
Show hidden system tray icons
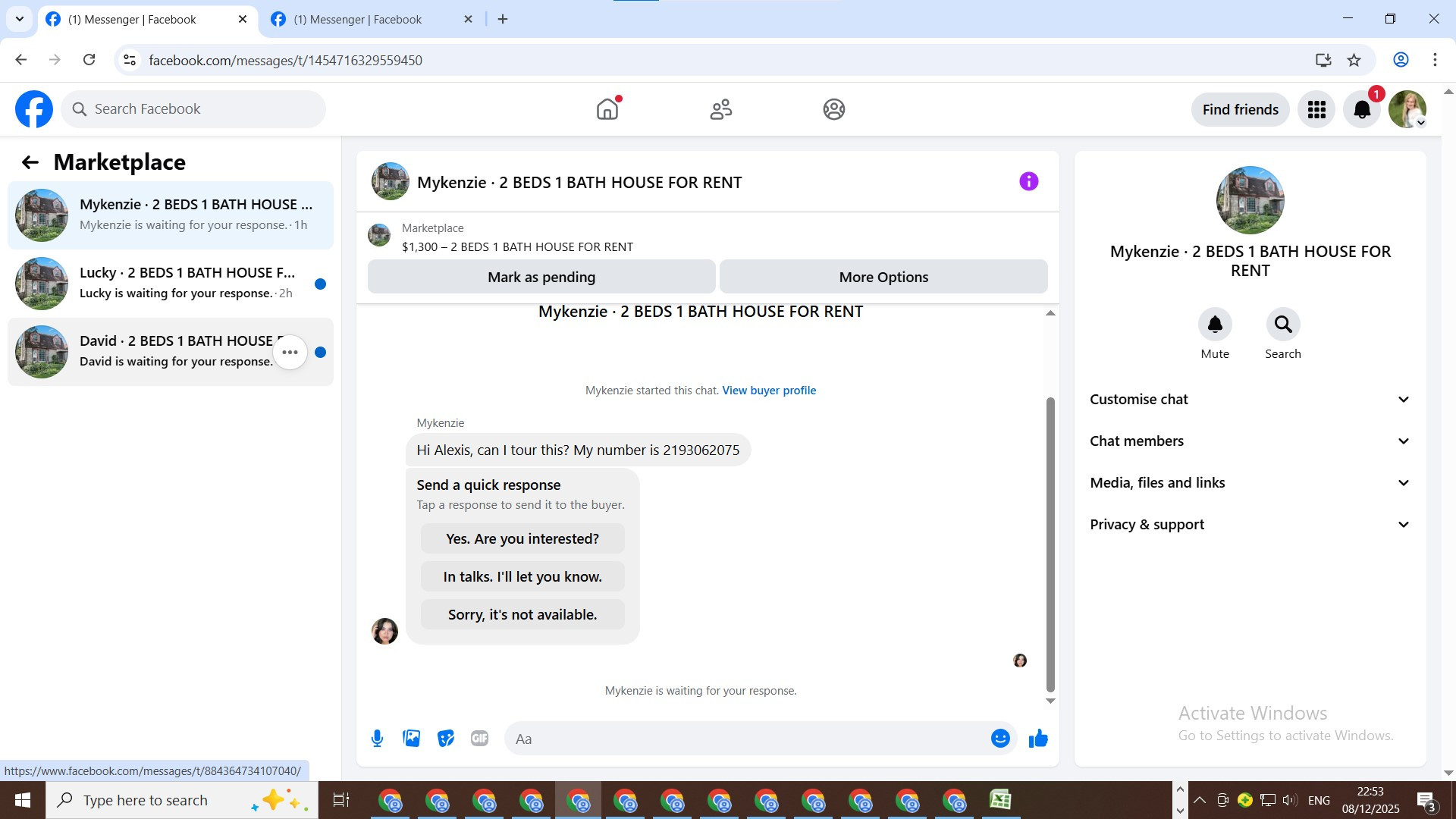[x=1200, y=800]
